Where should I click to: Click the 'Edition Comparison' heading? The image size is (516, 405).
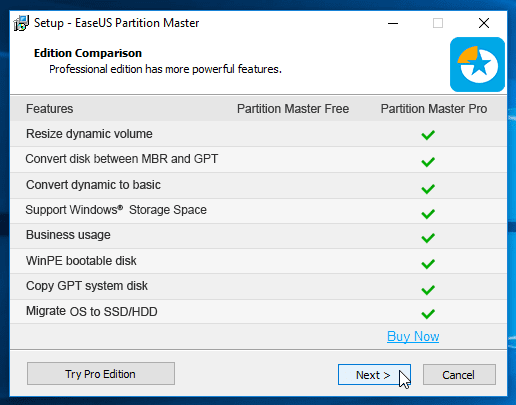[x=88, y=53]
